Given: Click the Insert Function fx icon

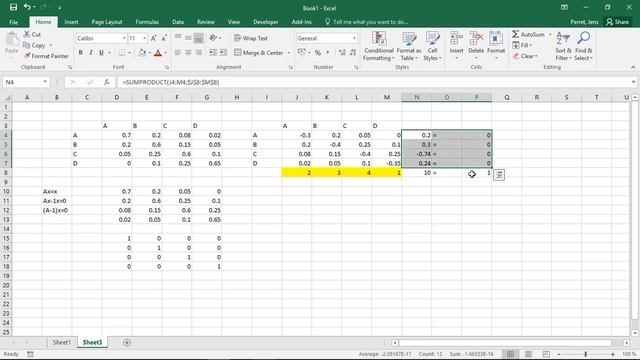Looking at the screenshot, I should 106,82.
